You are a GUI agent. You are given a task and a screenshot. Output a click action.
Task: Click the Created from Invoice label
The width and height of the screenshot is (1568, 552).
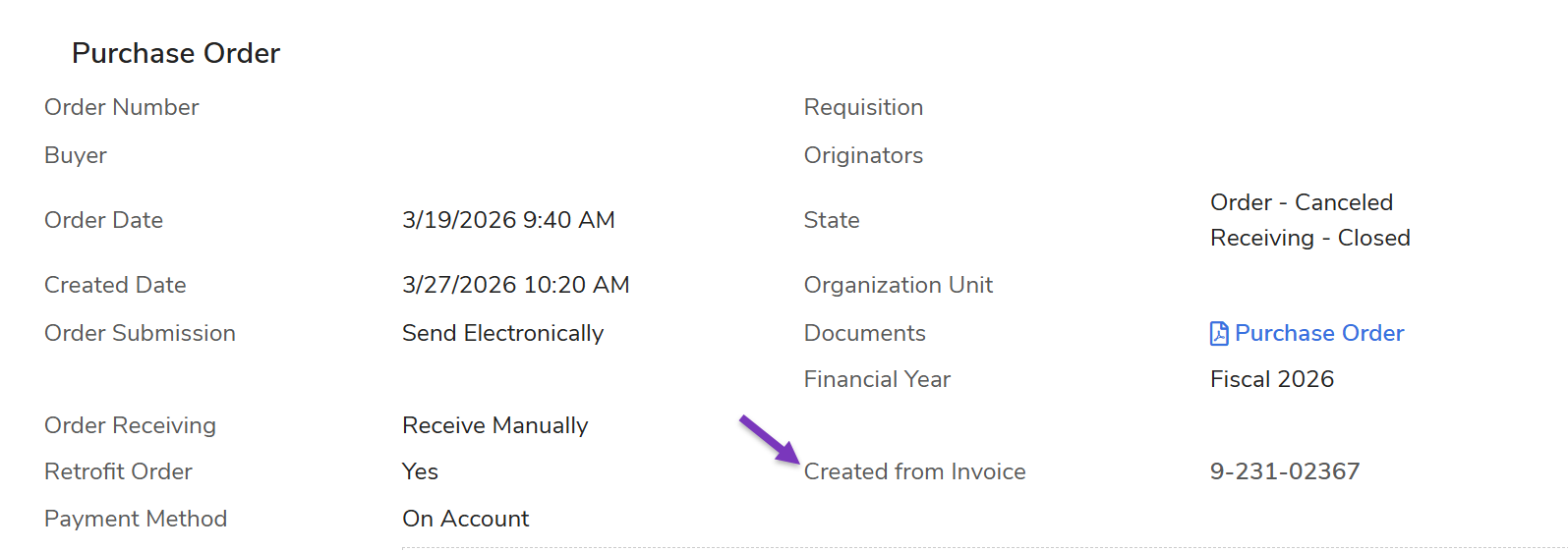click(x=914, y=471)
